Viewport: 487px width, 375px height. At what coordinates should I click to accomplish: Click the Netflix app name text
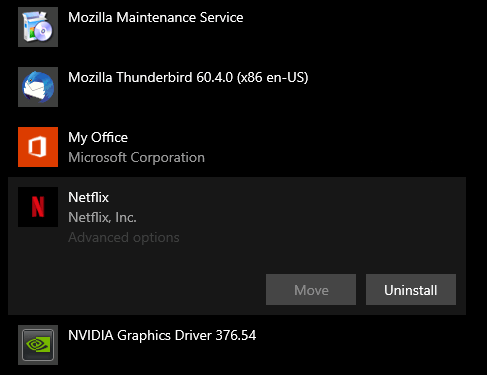pyautogui.click(x=88, y=197)
